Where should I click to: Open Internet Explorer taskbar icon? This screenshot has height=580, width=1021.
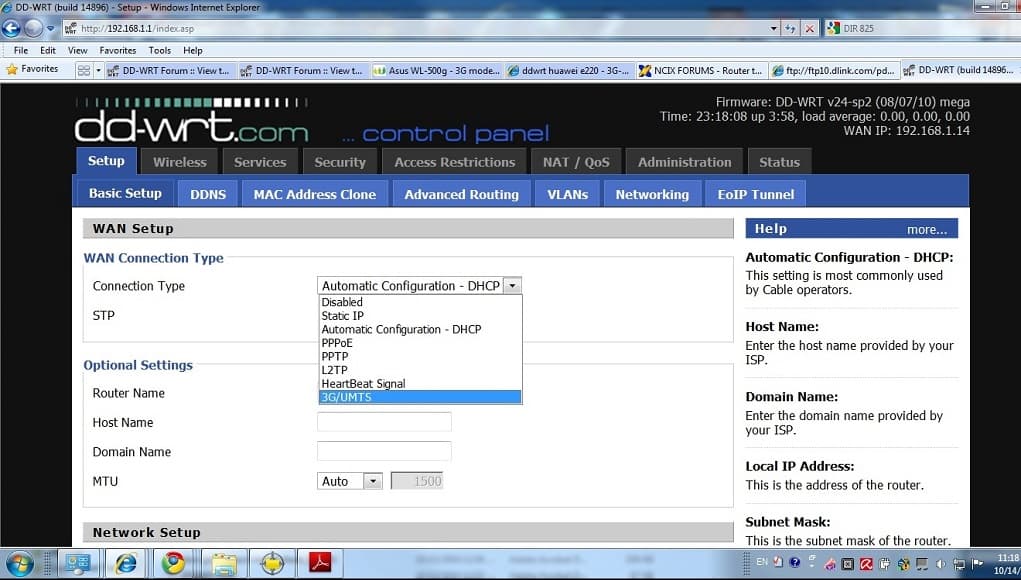125,563
